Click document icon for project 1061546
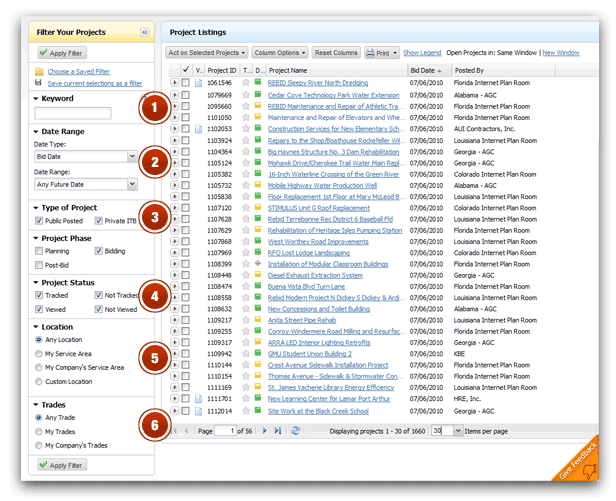 click(199, 83)
